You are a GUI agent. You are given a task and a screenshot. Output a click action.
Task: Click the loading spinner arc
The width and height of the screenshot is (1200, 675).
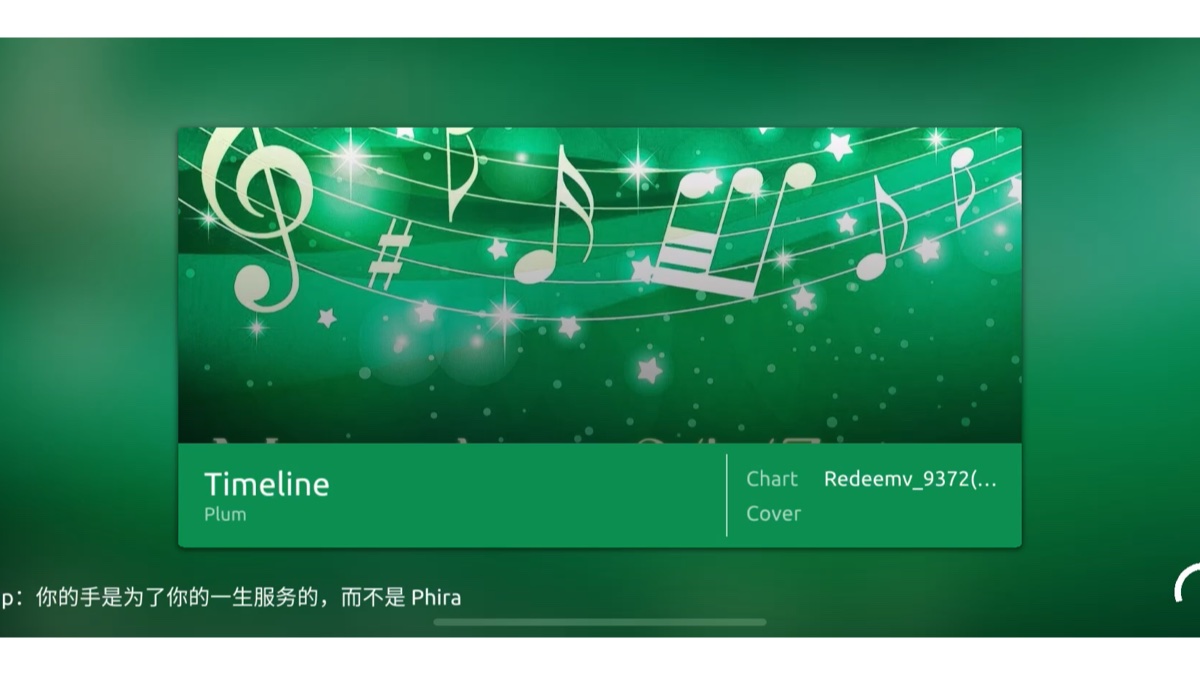click(x=1187, y=582)
